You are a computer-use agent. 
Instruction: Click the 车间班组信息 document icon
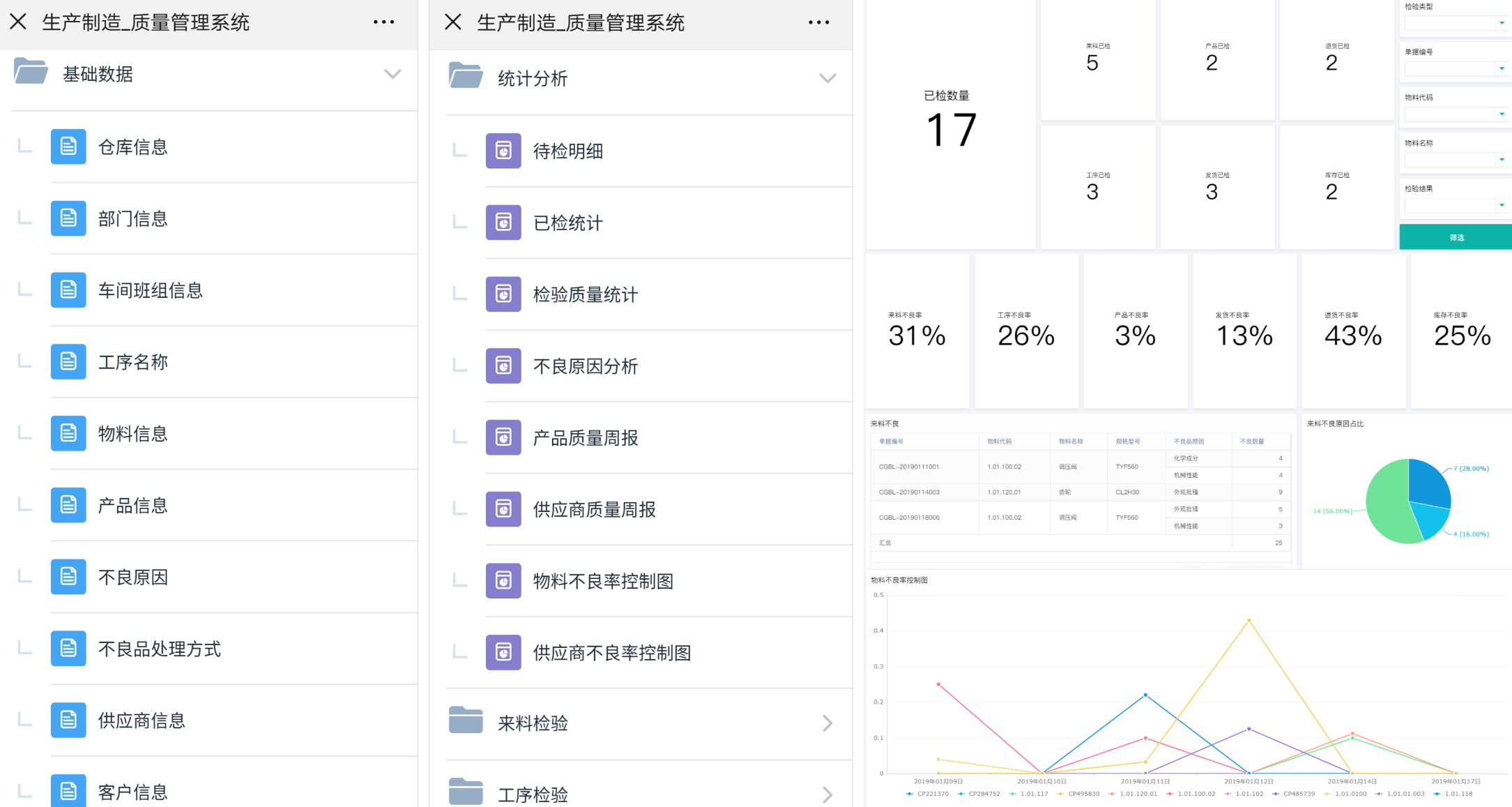(68, 290)
